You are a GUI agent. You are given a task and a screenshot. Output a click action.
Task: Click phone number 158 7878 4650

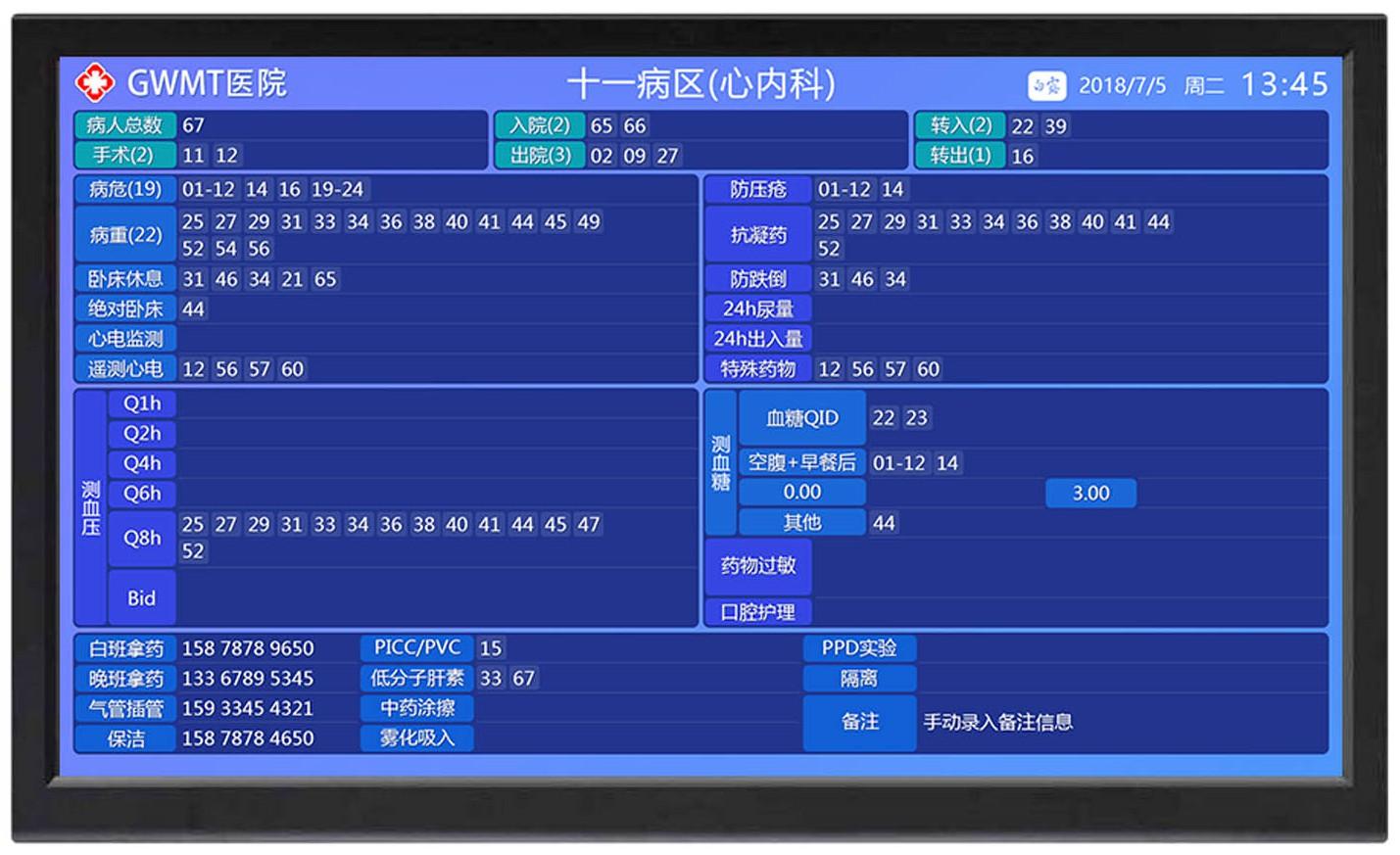(248, 737)
